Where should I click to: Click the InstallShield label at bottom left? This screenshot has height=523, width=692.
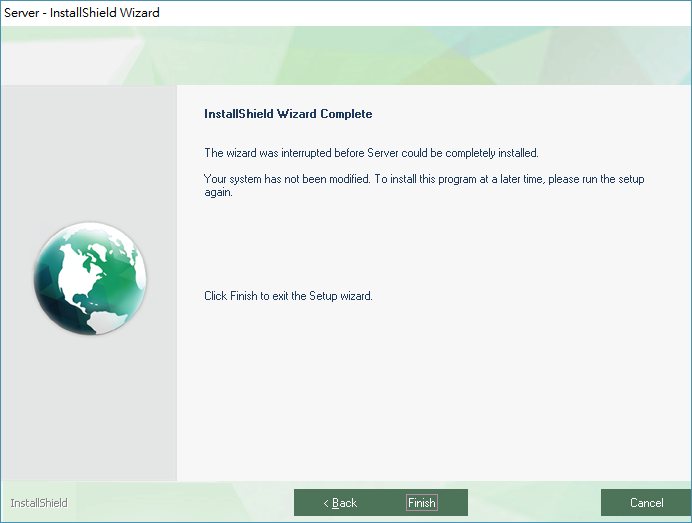click(39, 503)
